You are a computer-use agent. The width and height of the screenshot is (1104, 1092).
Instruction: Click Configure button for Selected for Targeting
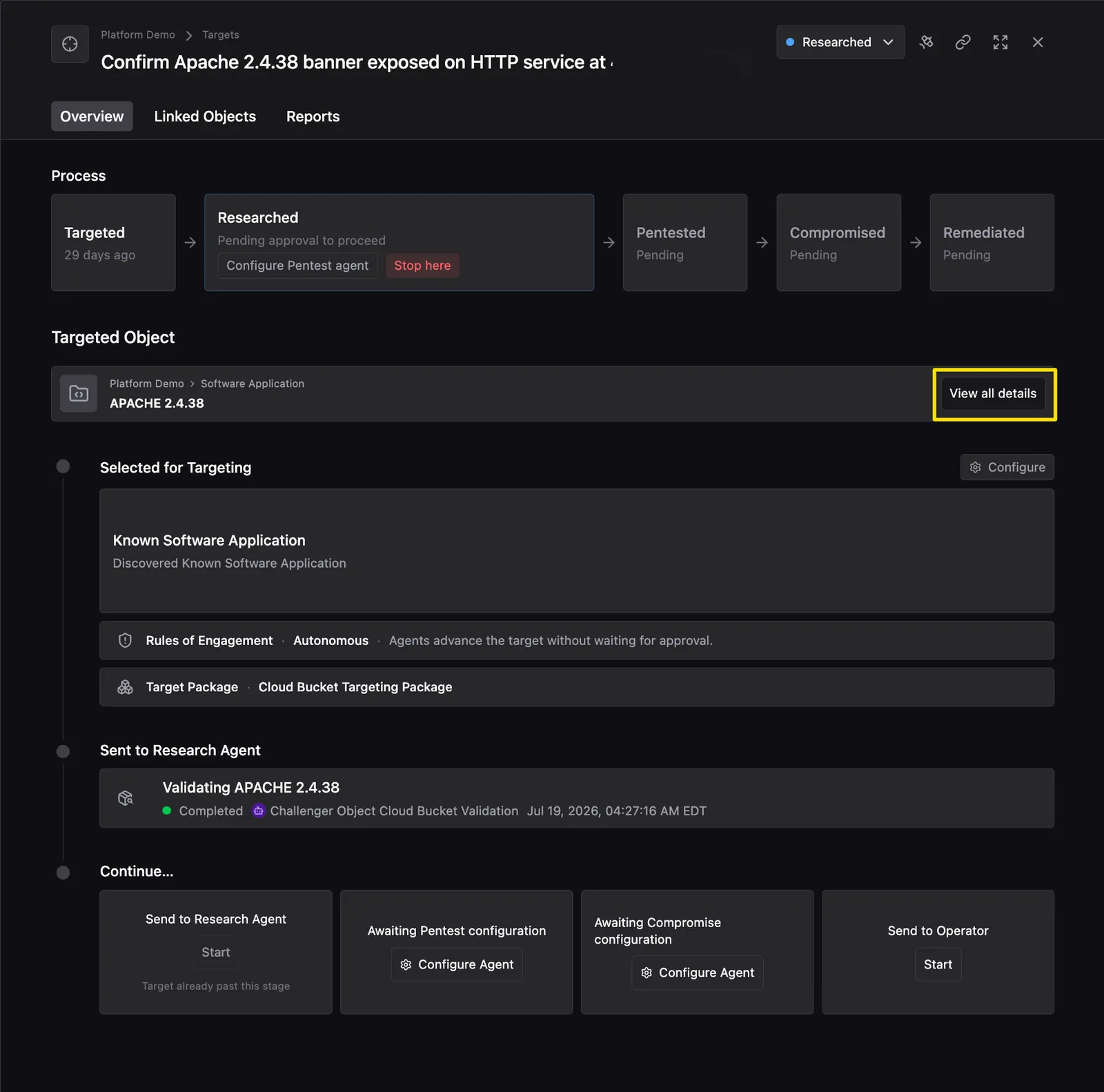pyautogui.click(x=1007, y=467)
